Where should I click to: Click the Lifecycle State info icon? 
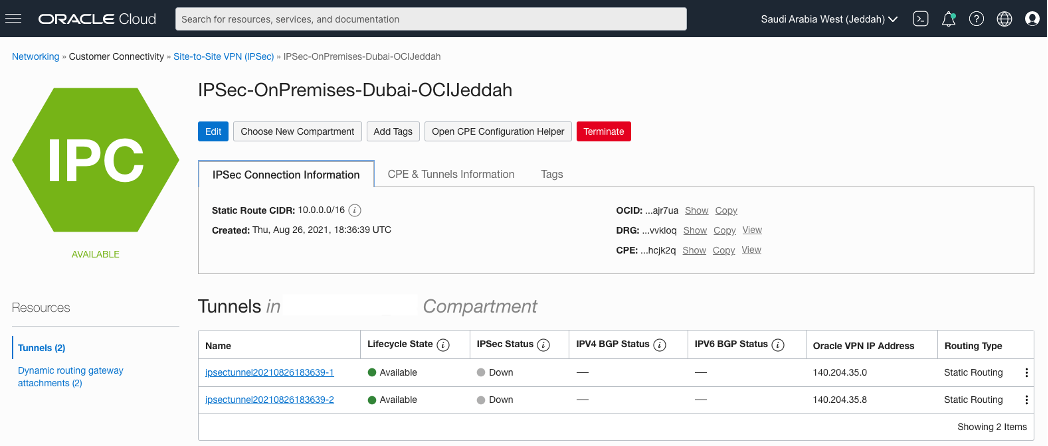tap(443, 345)
